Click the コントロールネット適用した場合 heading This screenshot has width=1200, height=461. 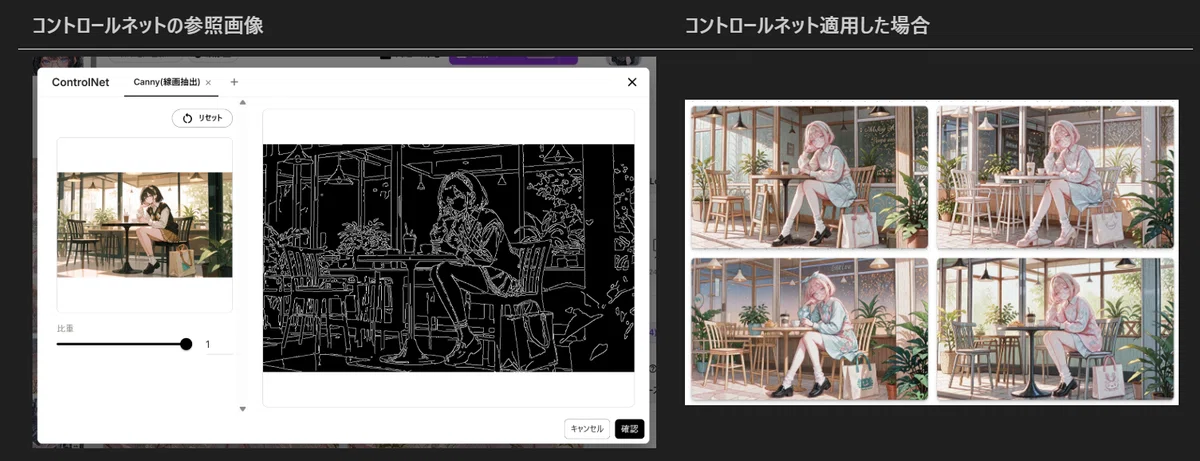point(807,26)
